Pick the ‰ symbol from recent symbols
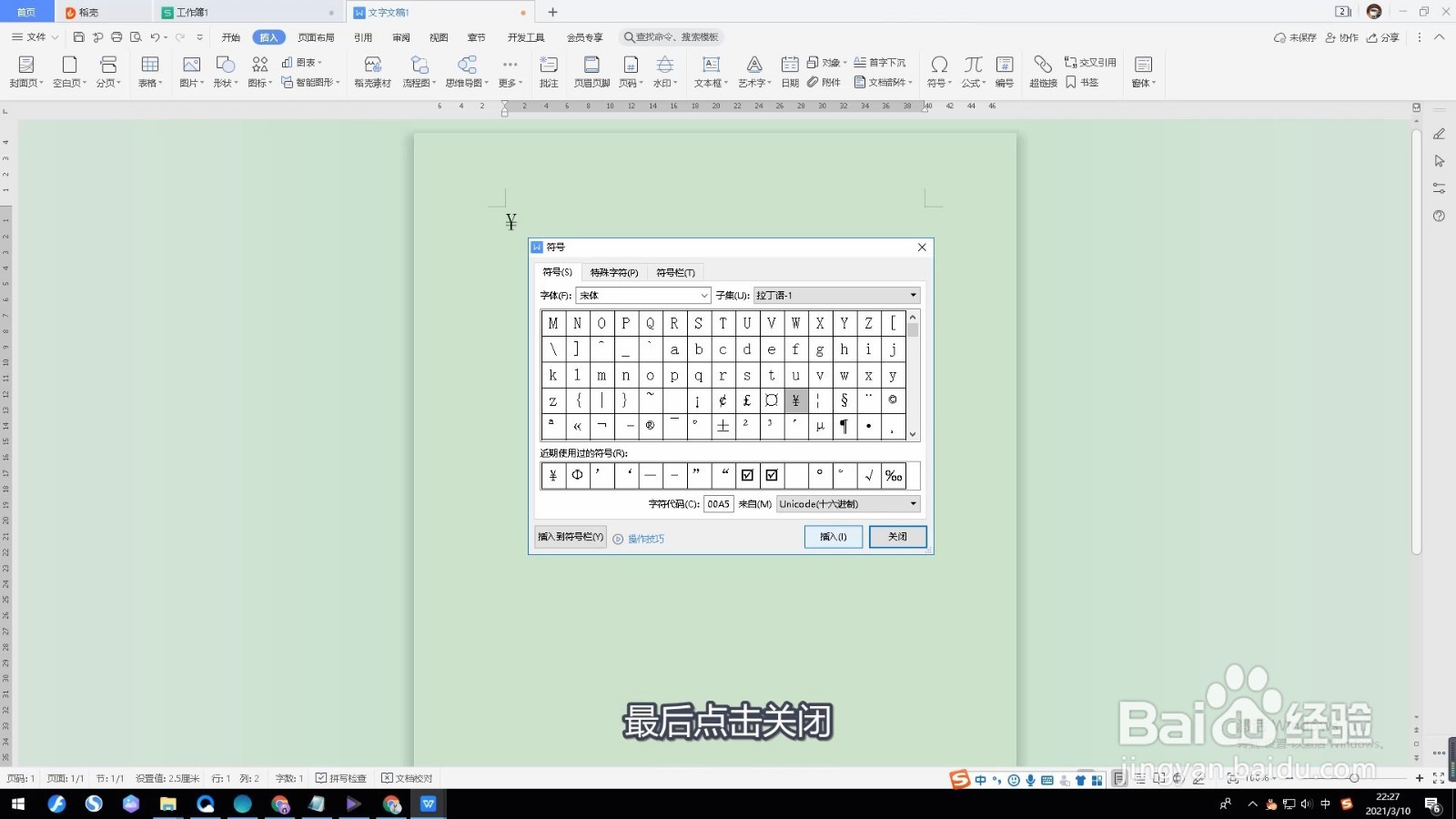This screenshot has width=1456, height=819. [x=894, y=475]
